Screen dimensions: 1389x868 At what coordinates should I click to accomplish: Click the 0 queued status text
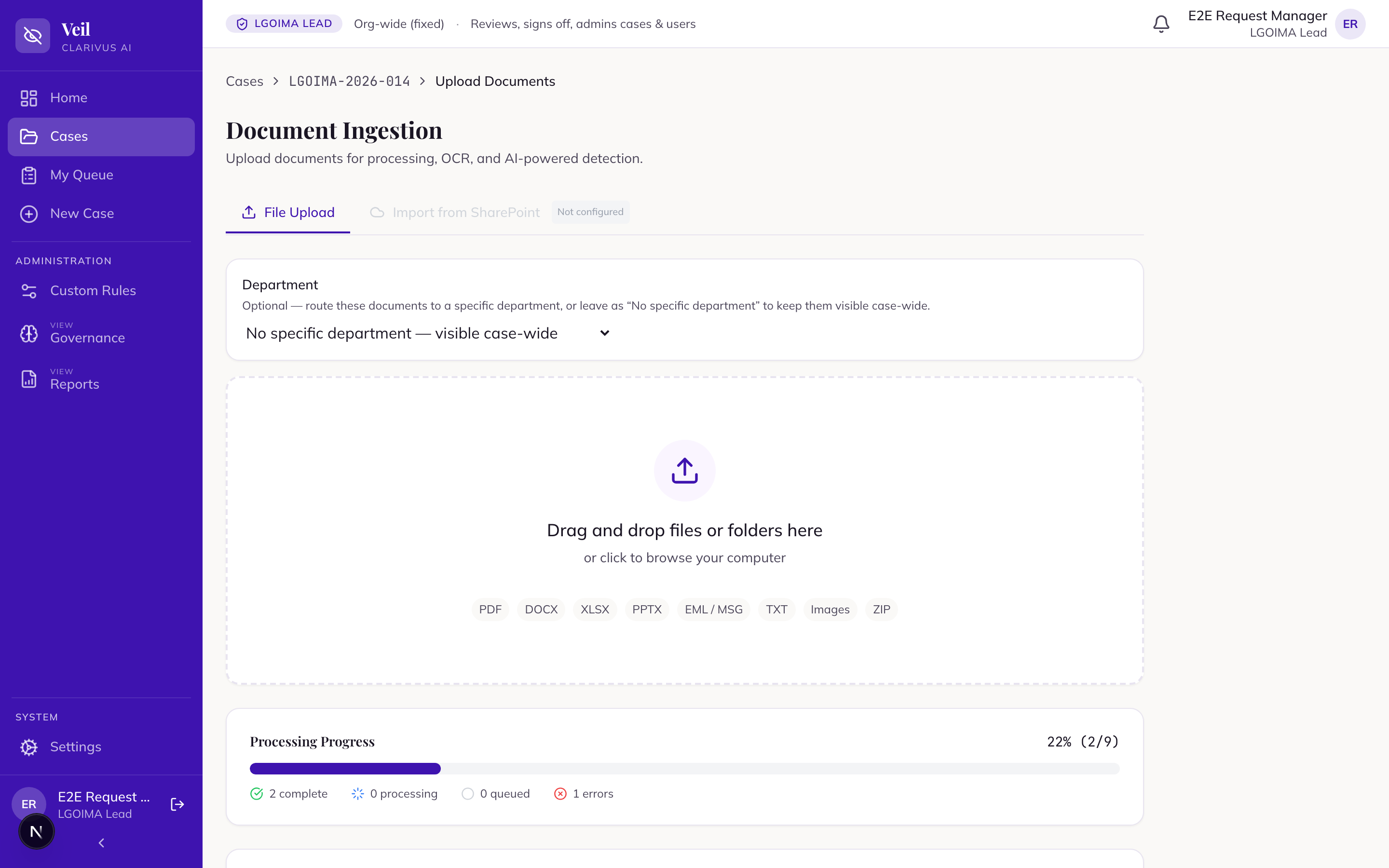pos(504,794)
